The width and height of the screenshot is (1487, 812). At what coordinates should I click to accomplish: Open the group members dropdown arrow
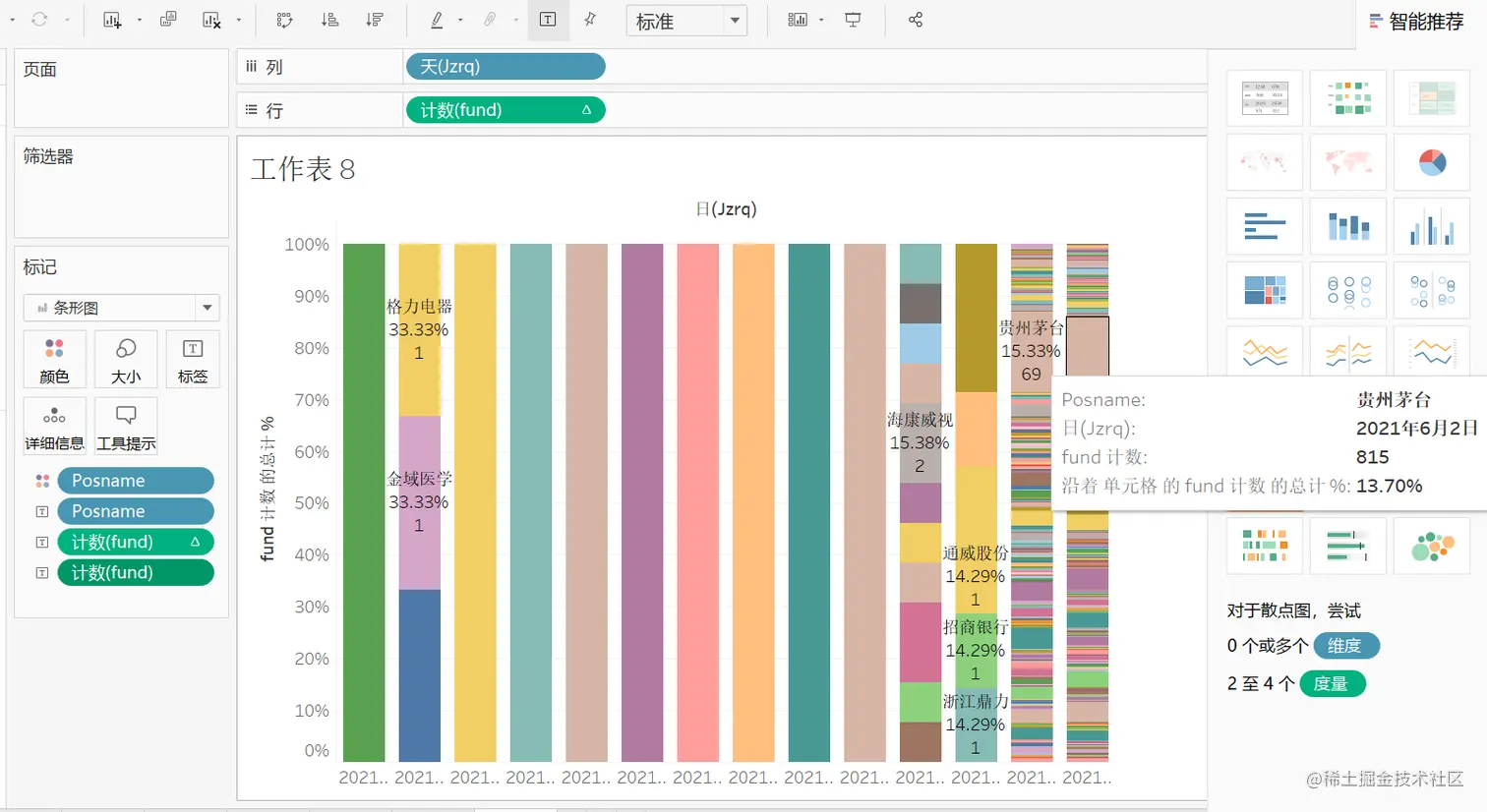[515, 20]
